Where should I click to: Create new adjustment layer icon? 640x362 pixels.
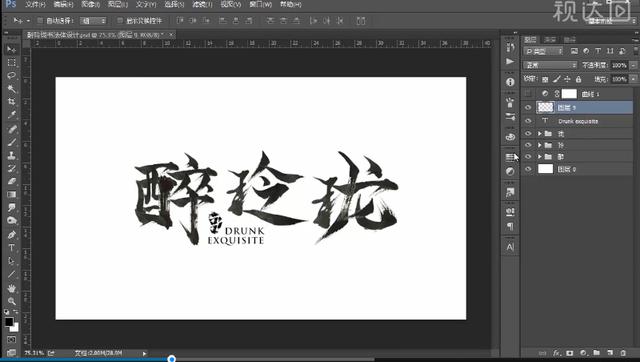tap(583, 353)
